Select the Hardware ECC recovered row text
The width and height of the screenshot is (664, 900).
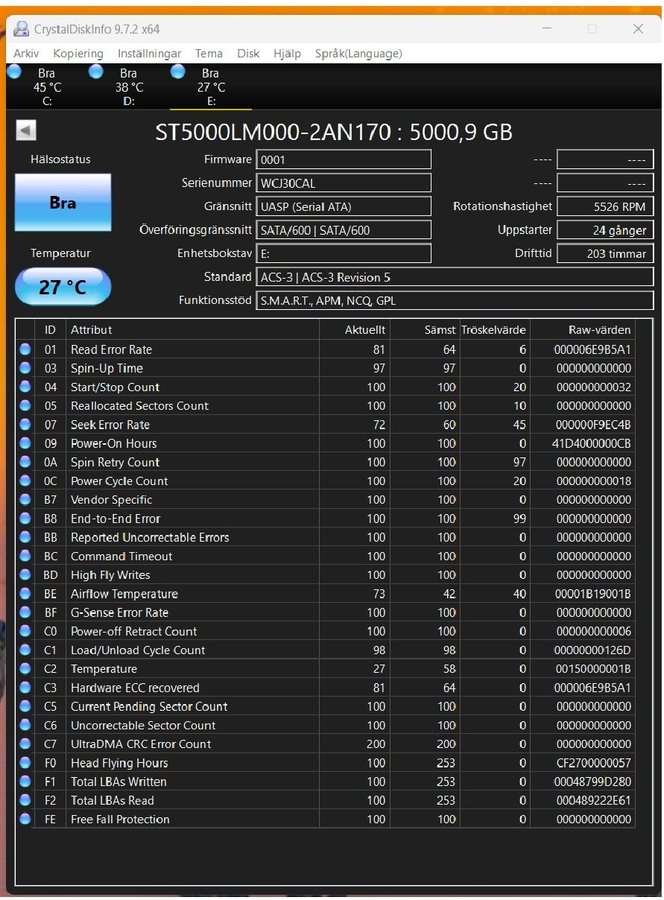pyautogui.click(x=135, y=688)
